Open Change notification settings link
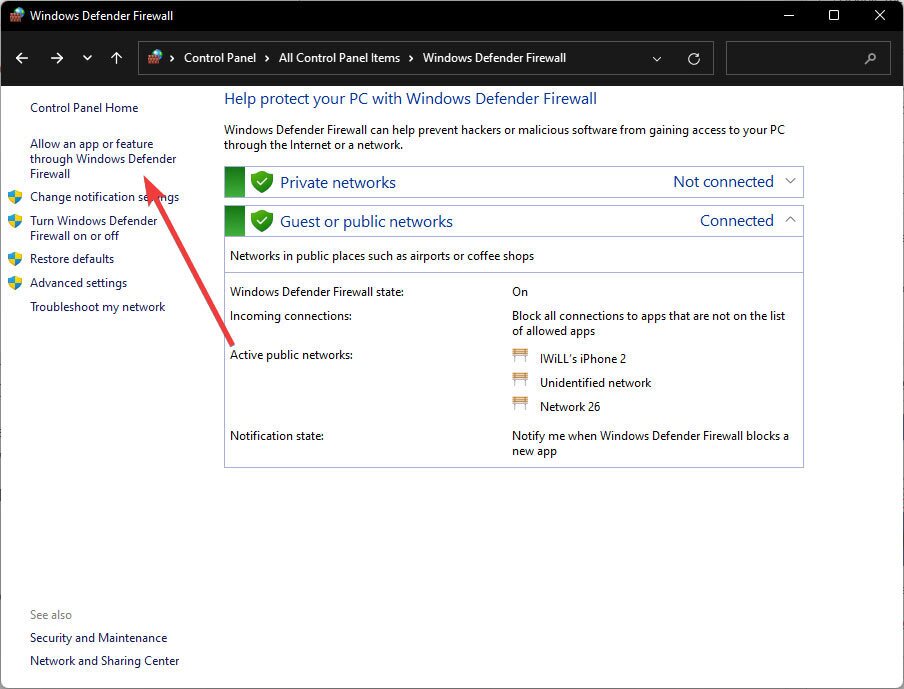Image resolution: width=904 pixels, height=689 pixels. [104, 197]
